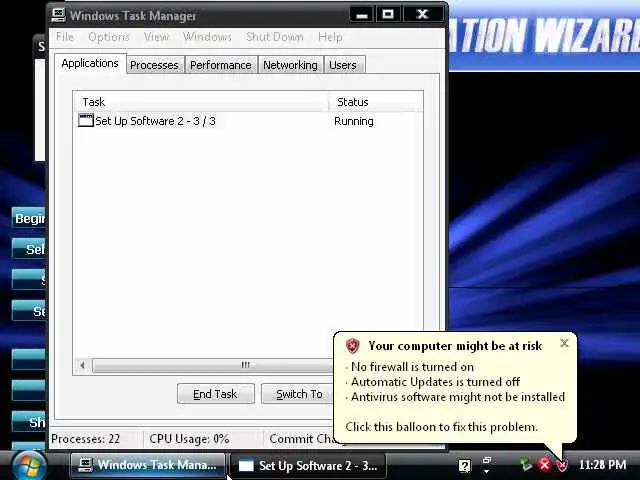Screen dimensions: 640x480
Task: Click the question mark help tray icon
Action: [464, 465]
